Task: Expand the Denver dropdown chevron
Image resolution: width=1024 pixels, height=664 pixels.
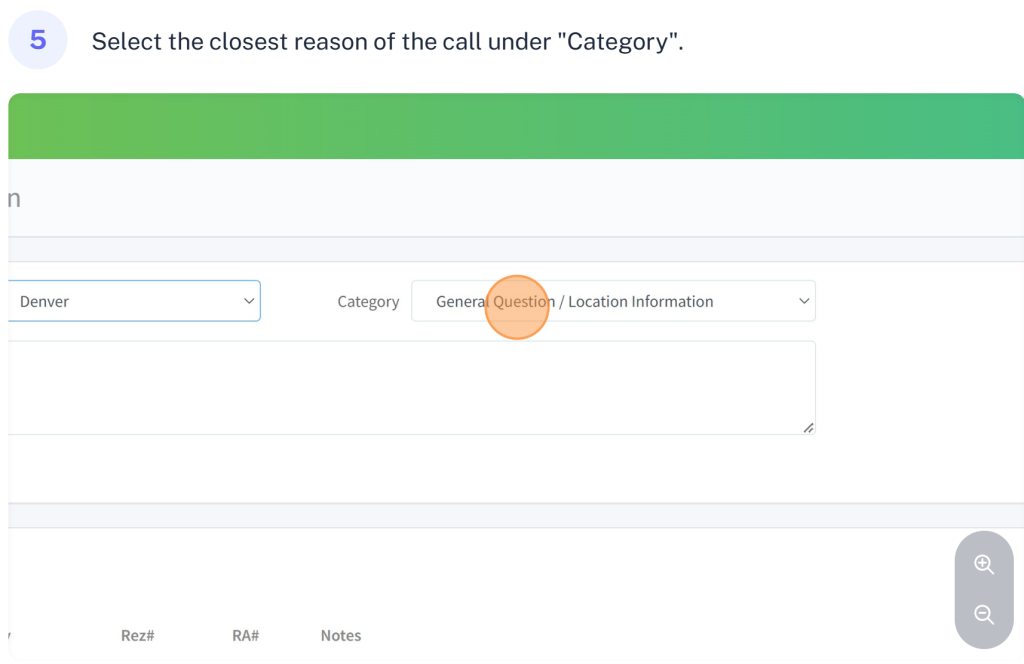Action: click(249, 301)
